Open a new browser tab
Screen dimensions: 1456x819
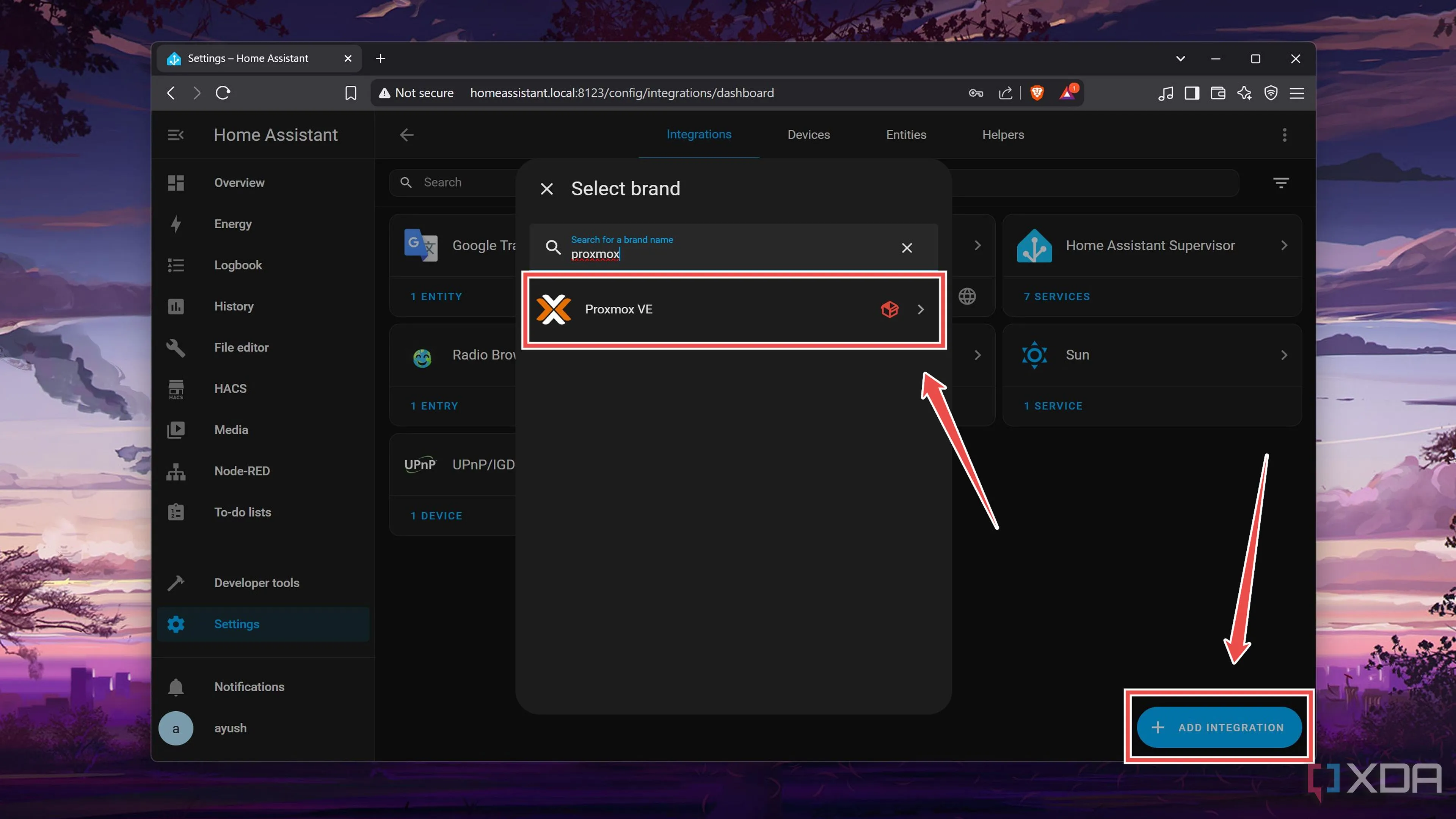tap(381, 58)
